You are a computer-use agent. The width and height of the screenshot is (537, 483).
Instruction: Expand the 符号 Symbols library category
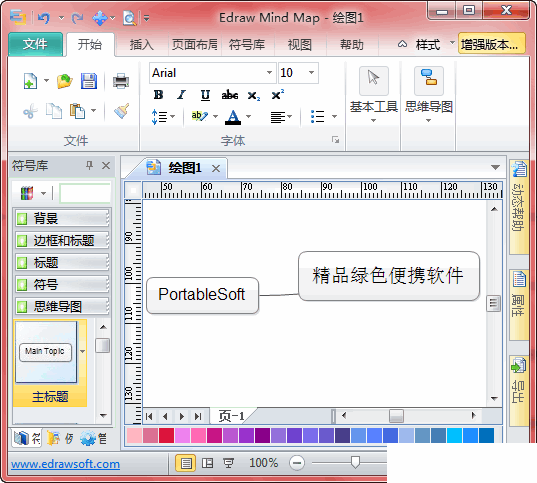(x=62, y=284)
